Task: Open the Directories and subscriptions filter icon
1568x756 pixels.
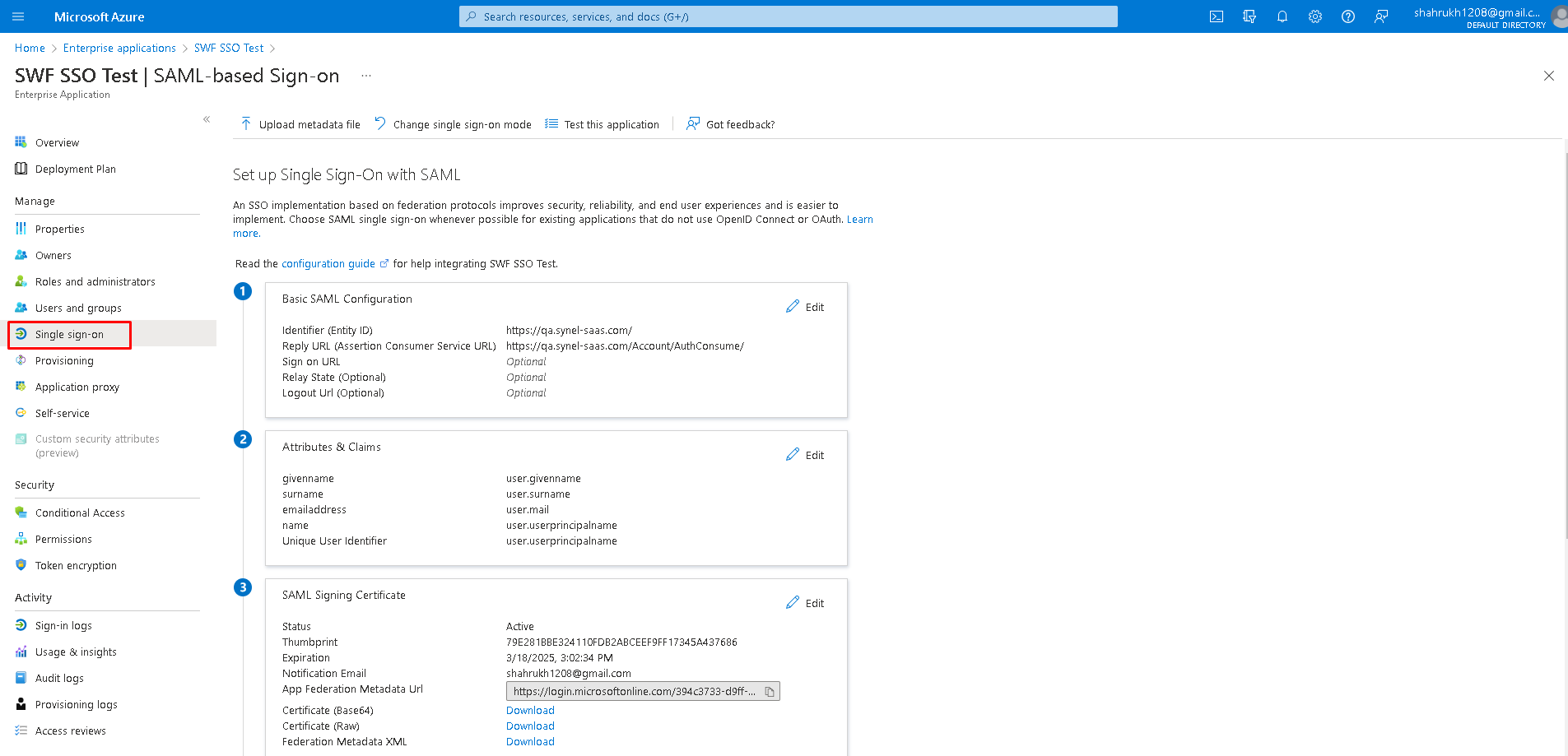Action: [x=1249, y=16]
